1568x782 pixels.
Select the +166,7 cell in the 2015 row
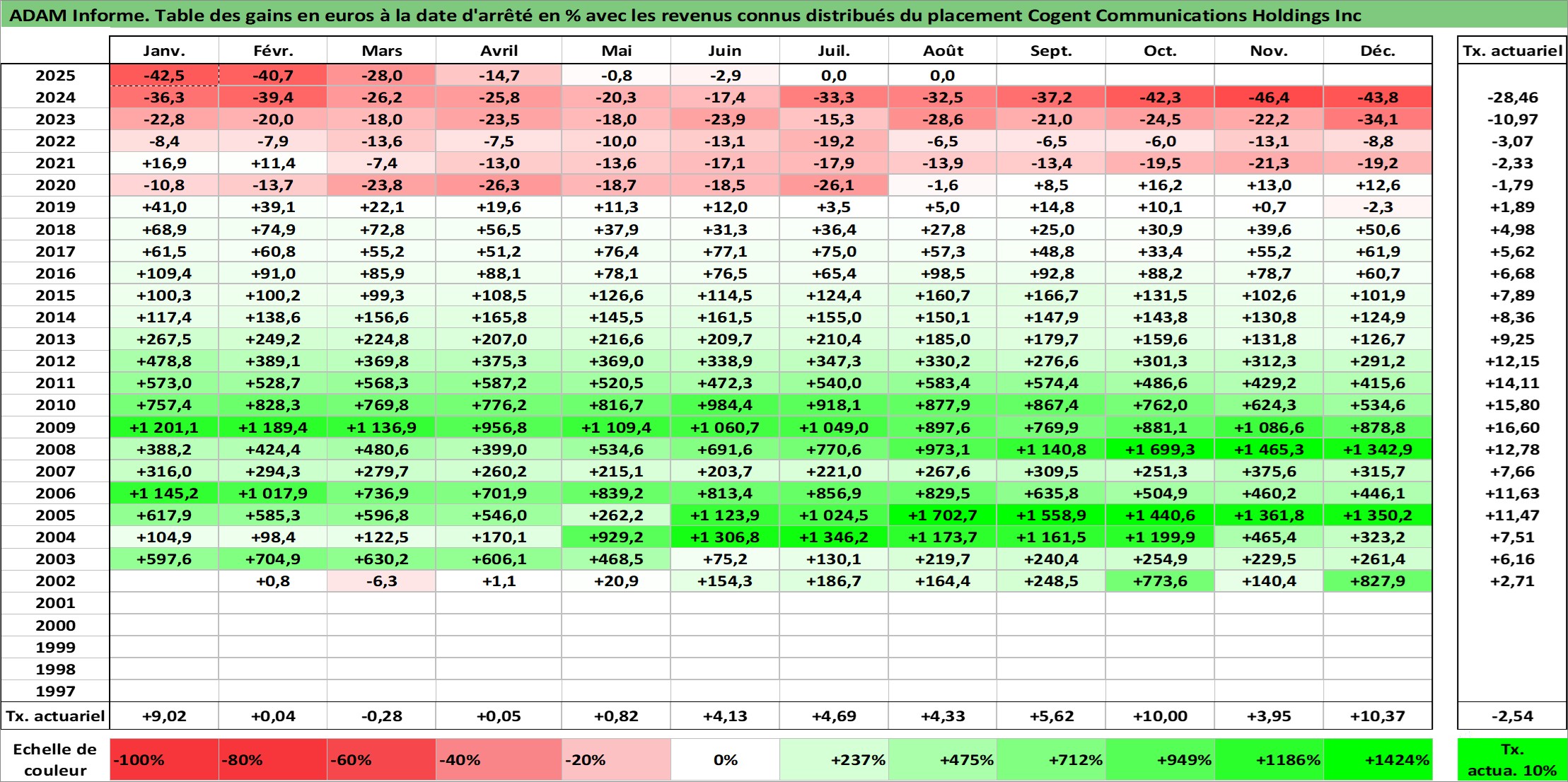(x=1051, y=296)
